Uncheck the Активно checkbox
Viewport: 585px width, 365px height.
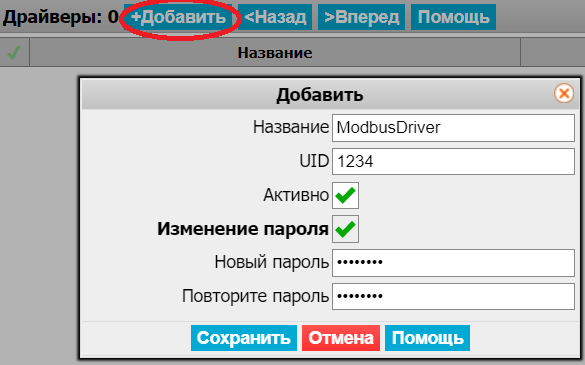point(345,195)
